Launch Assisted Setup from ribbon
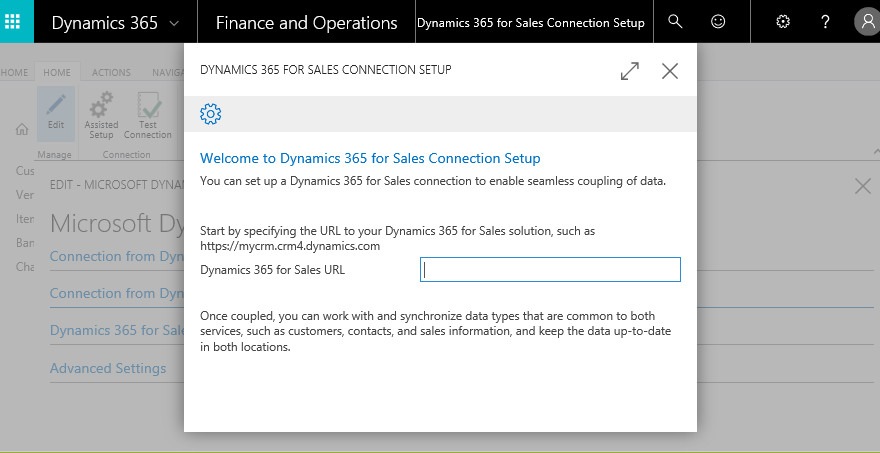880x453 pixels. click(x=102, y=115)
